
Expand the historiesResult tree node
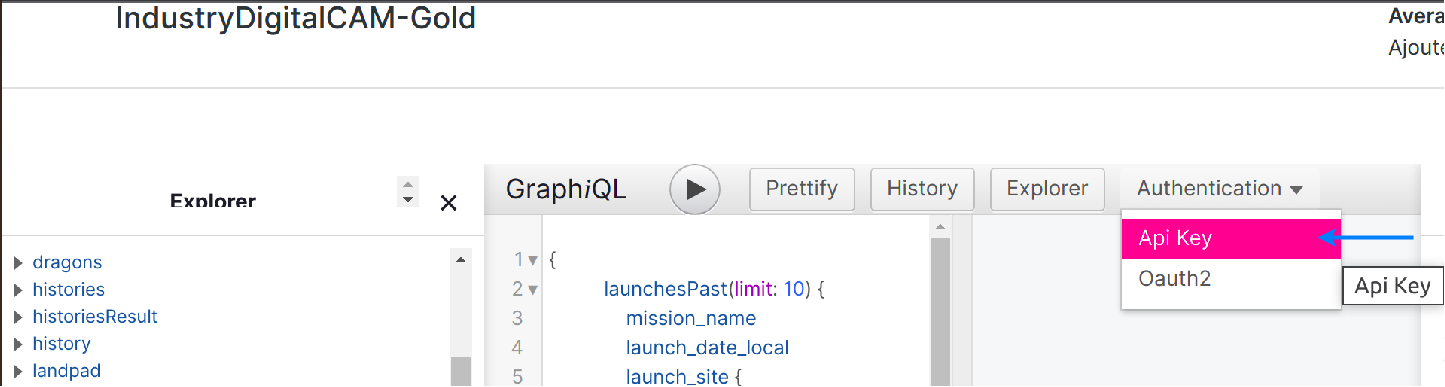[x=18, y=317]
